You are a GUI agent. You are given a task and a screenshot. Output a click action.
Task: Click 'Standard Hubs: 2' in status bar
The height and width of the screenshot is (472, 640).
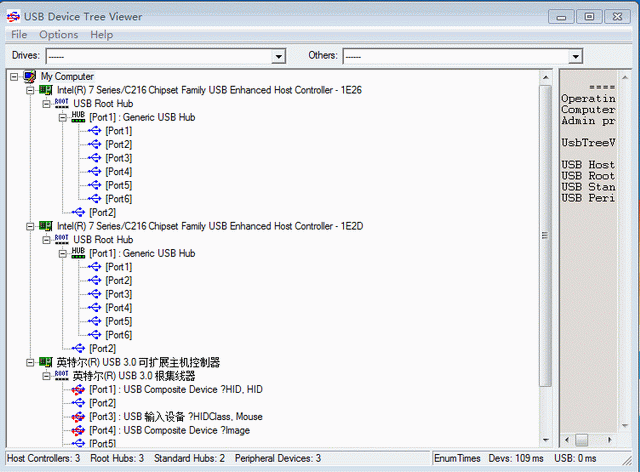coord(189,458)
